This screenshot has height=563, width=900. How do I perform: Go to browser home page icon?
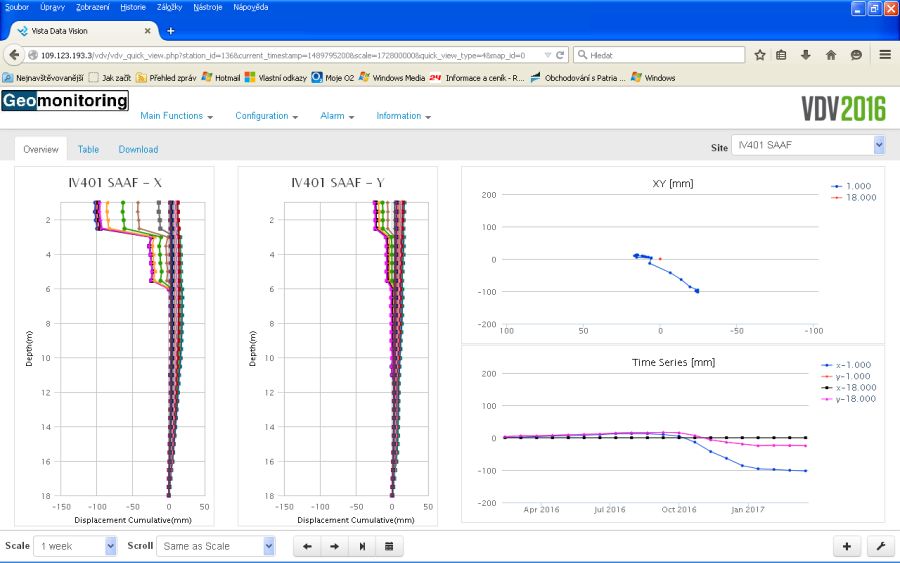(x=831, y=55)
